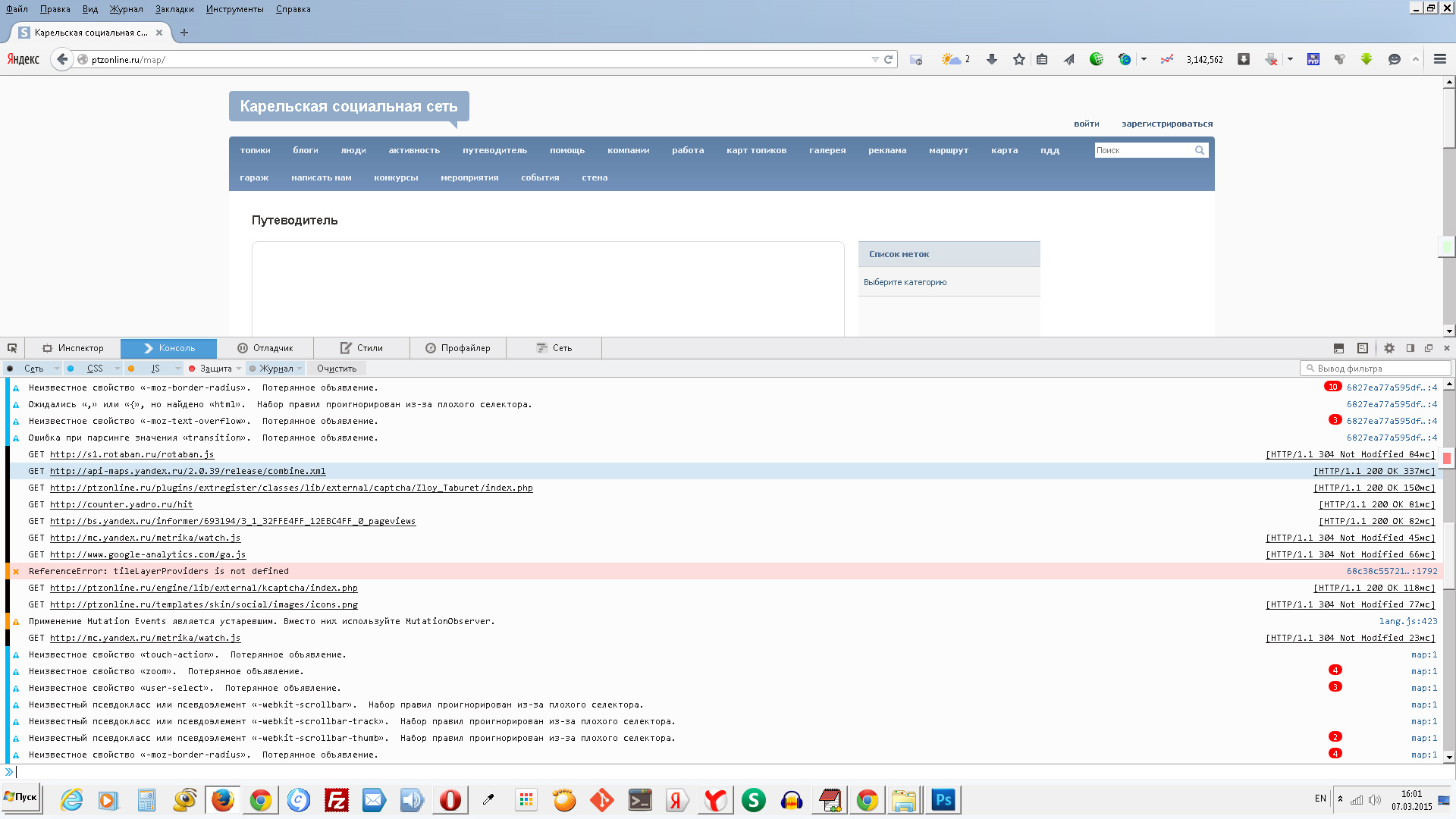Open dropdown next to red-x download icon
The width and height of the screenshot is (1456, 819).
point(1290,59)
